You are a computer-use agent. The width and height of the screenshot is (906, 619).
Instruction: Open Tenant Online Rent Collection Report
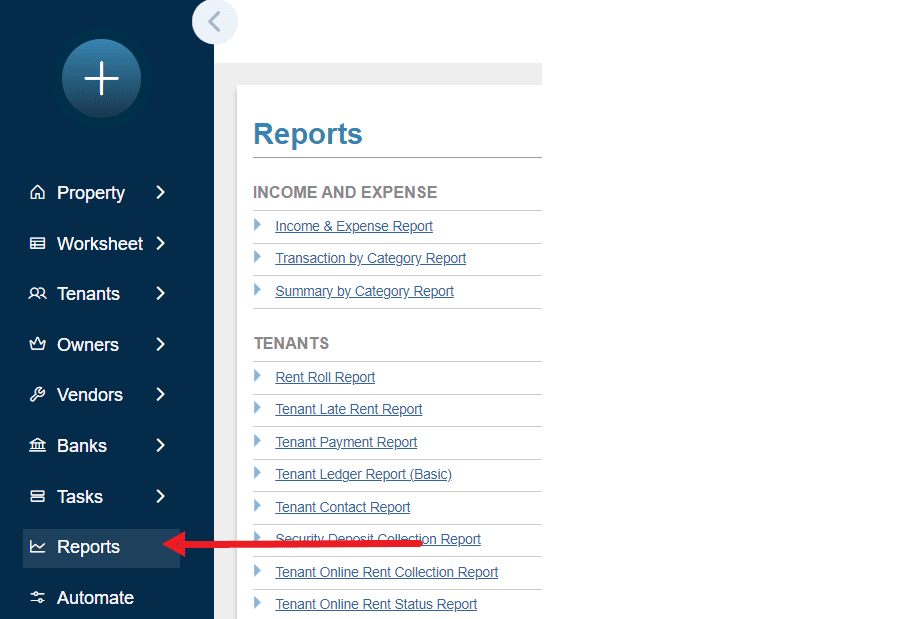tap(387, 572)
